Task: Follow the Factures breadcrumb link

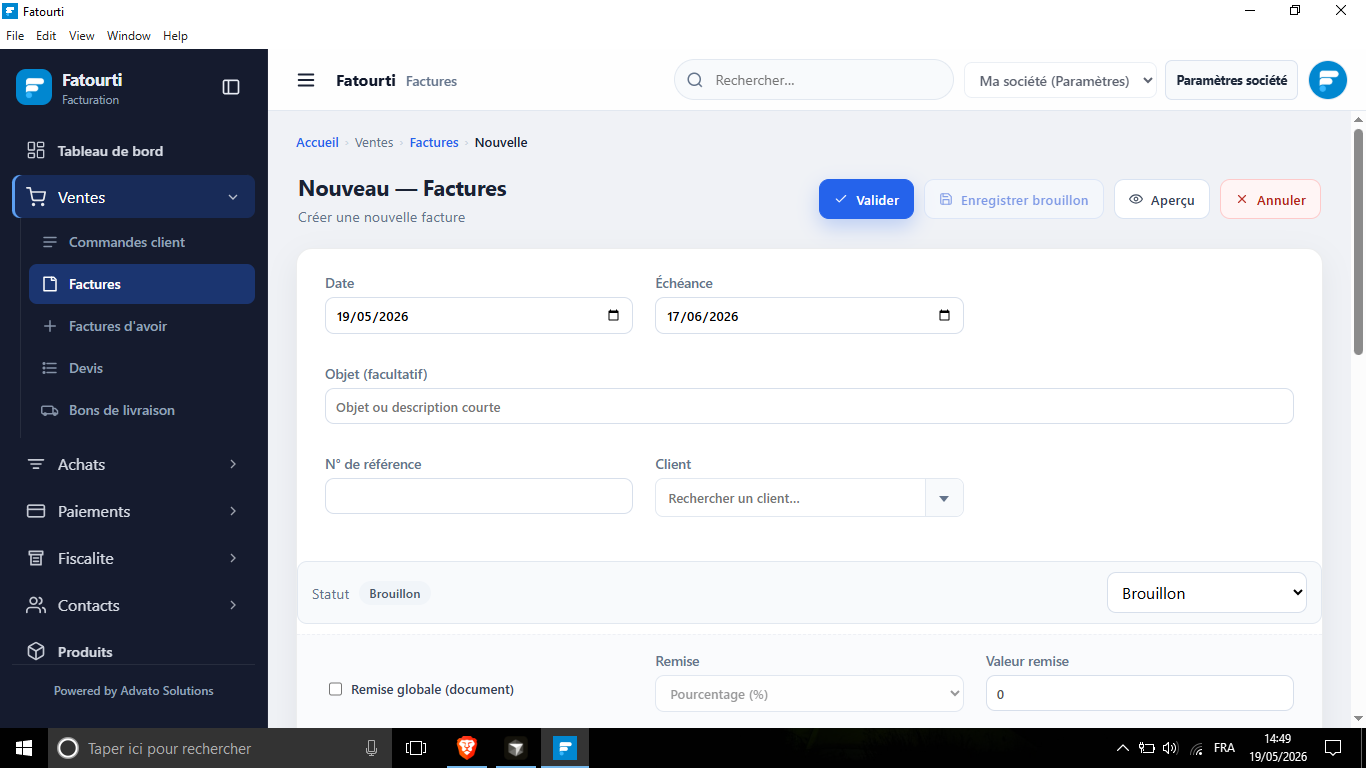Action: pyautogui.click(x=434, y=143)
